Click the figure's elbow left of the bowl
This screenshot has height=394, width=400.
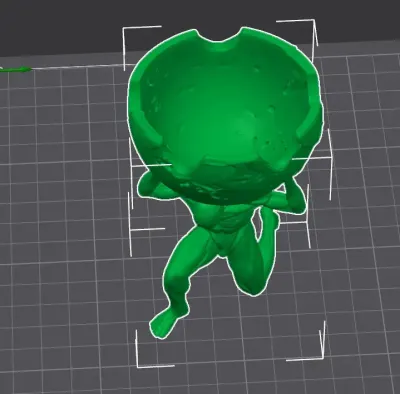144,186
